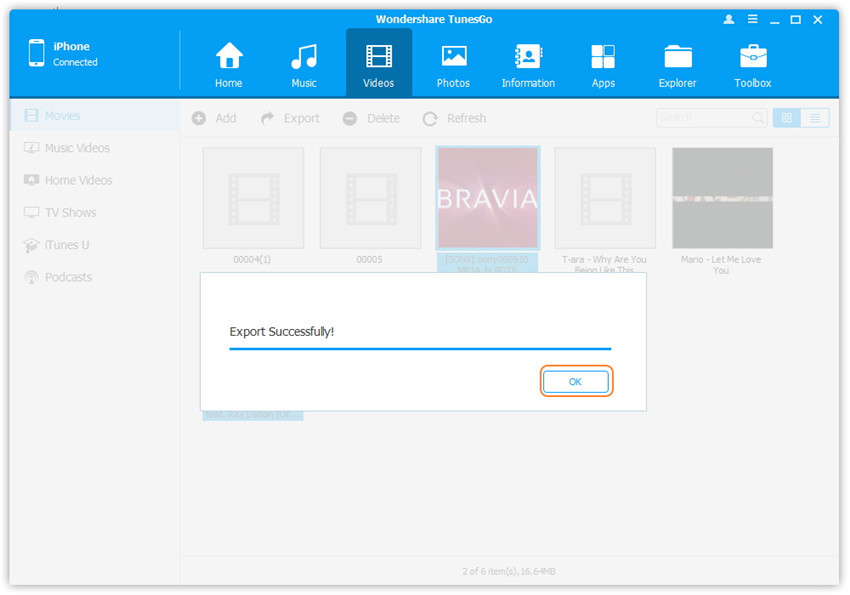Open TV Shows in the sidebar
Screen dimensions: 850x595
pos(70,213)
